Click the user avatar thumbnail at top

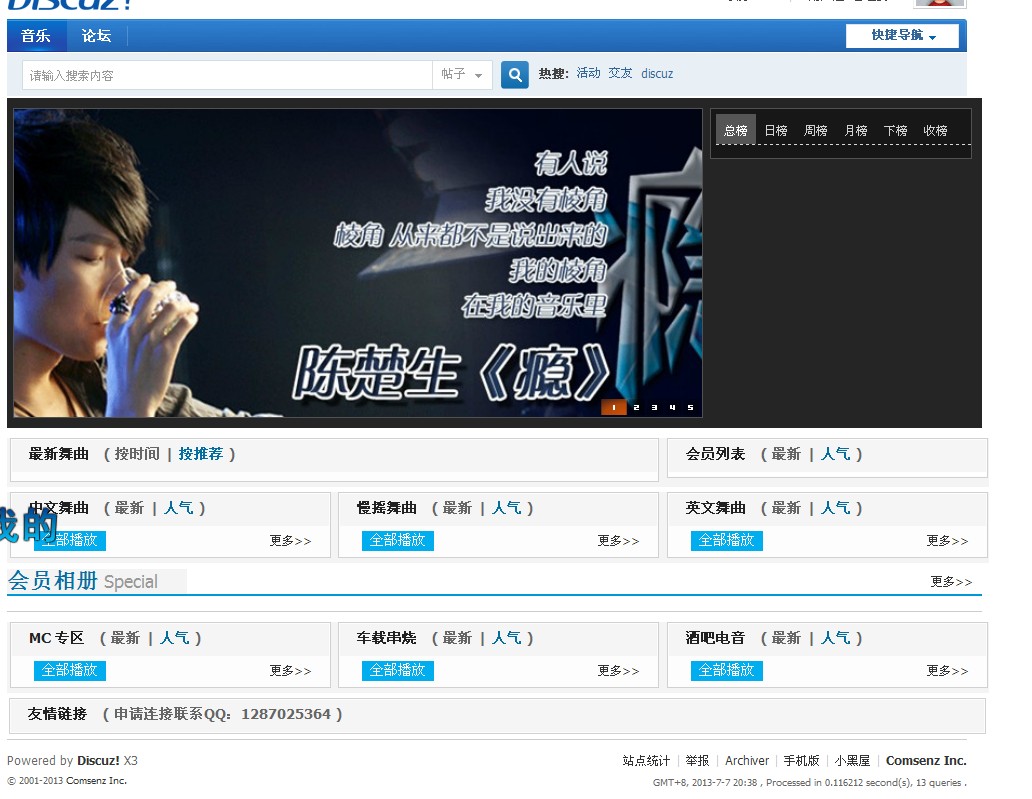click(940, 3)
